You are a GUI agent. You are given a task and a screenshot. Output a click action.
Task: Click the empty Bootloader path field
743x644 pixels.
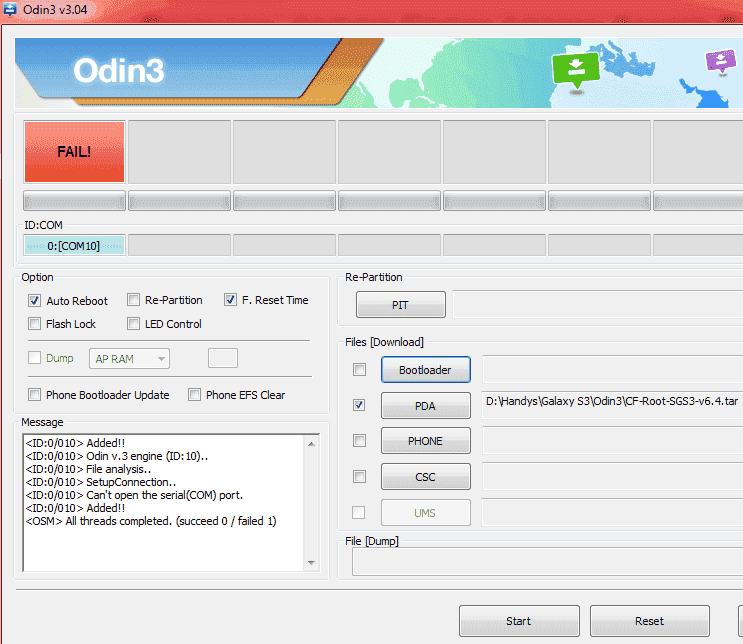[612, 370]
